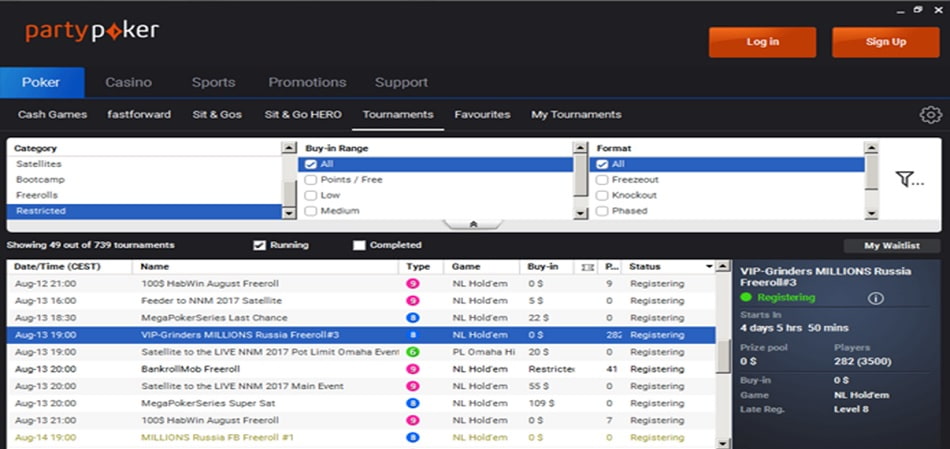Check the Knockout format option

602,195
